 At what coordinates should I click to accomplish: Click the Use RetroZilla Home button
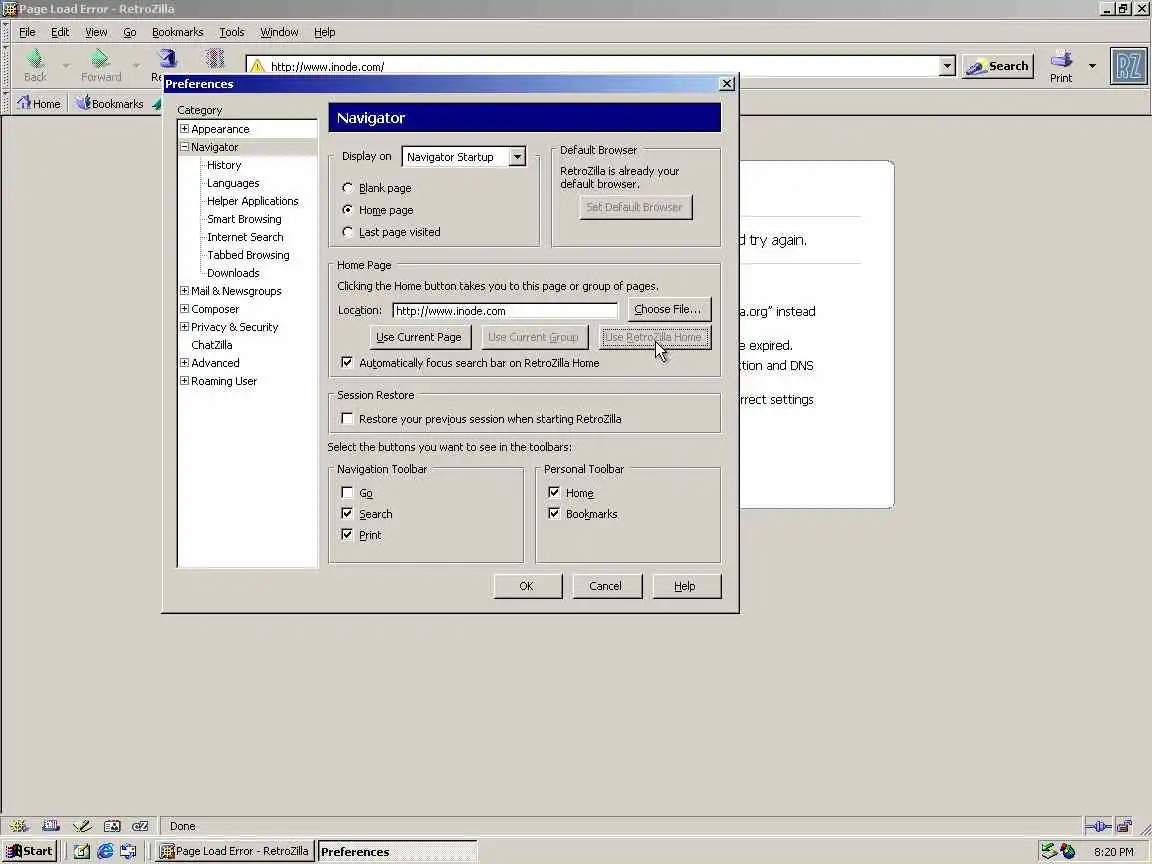654,337
